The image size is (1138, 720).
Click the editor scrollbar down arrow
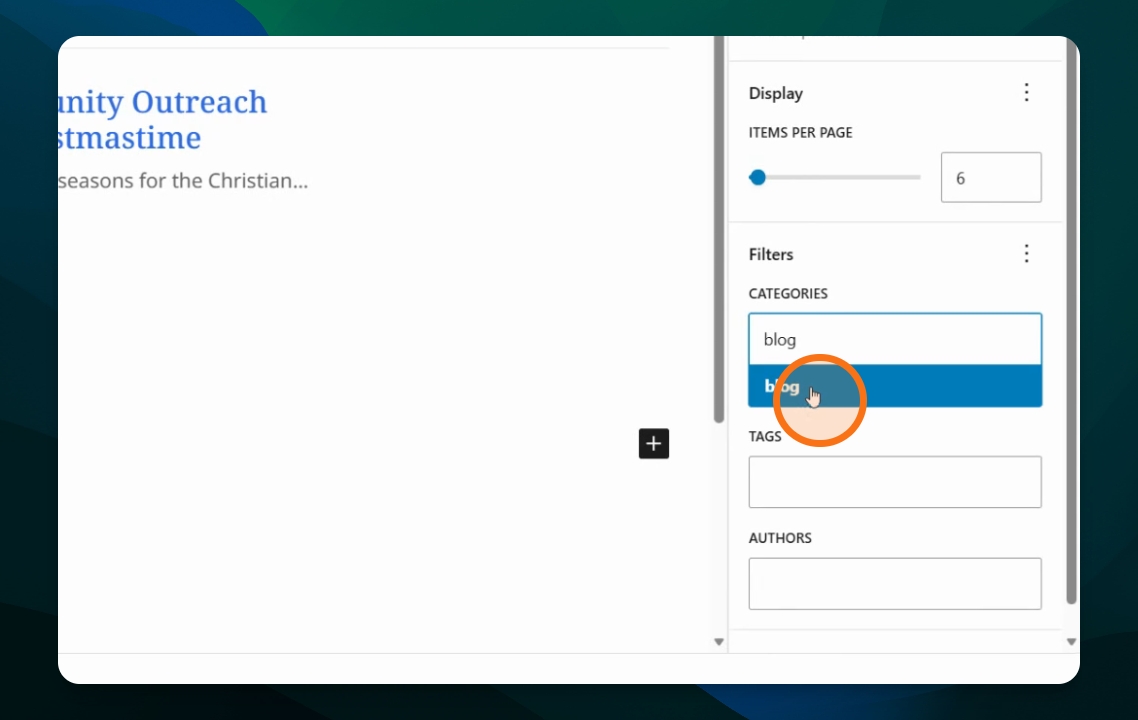click(x=719, y=642)
